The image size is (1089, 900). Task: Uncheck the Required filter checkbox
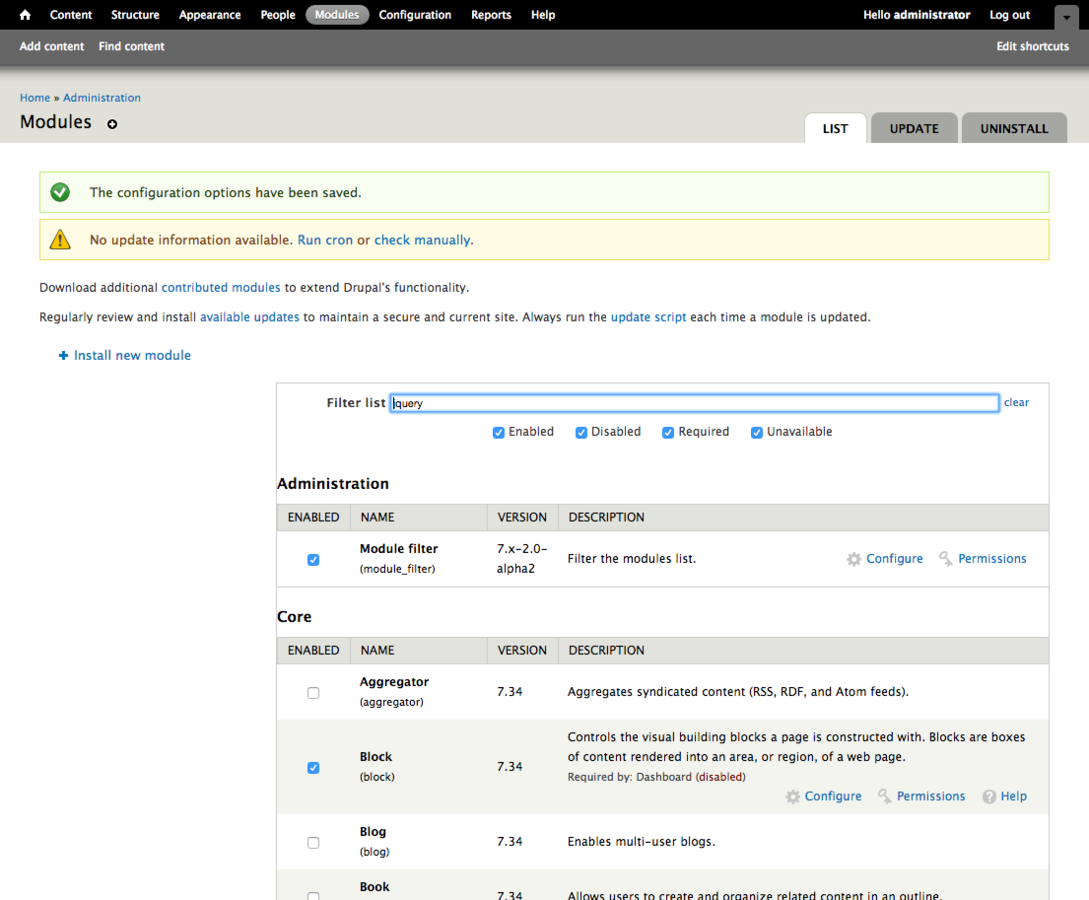[668, 433]
